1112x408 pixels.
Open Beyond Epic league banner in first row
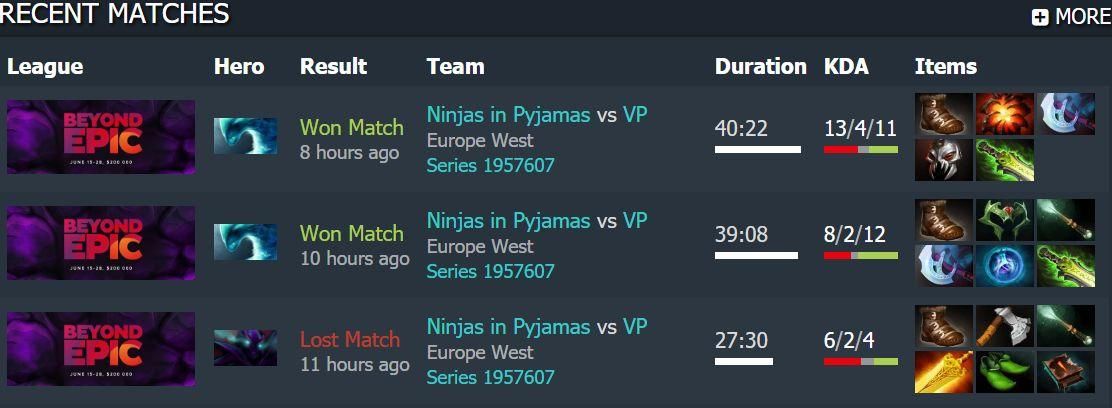[x=101, y=137]
